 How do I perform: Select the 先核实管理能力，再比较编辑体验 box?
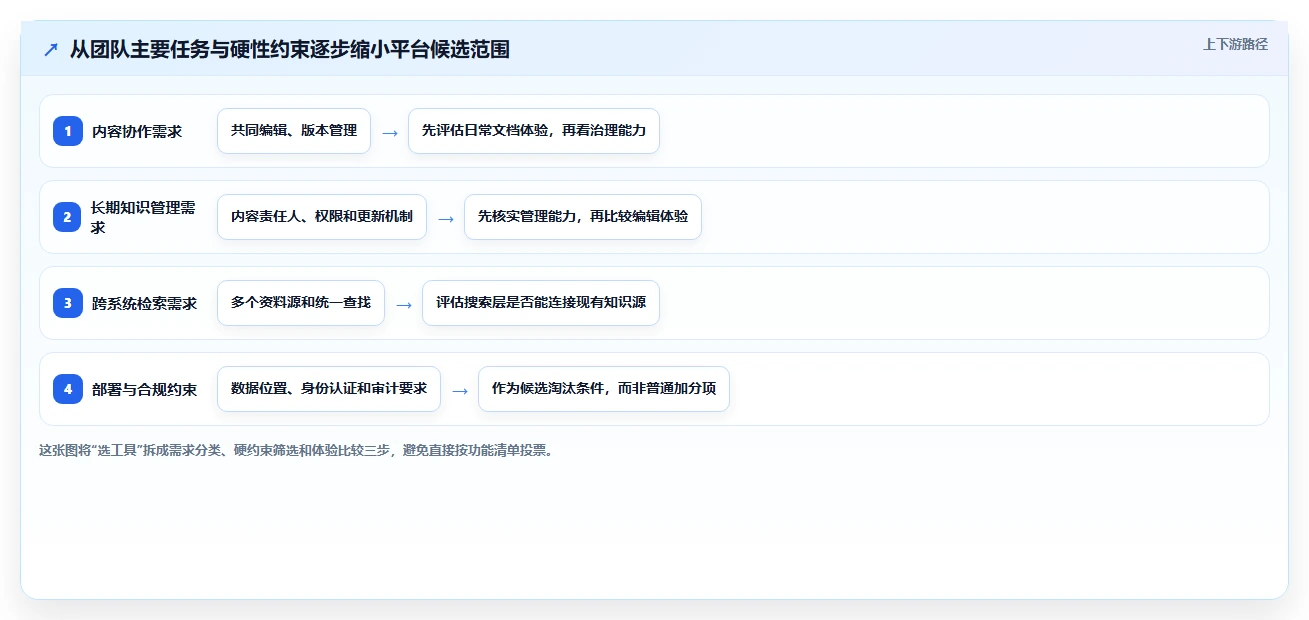[583, 217]
